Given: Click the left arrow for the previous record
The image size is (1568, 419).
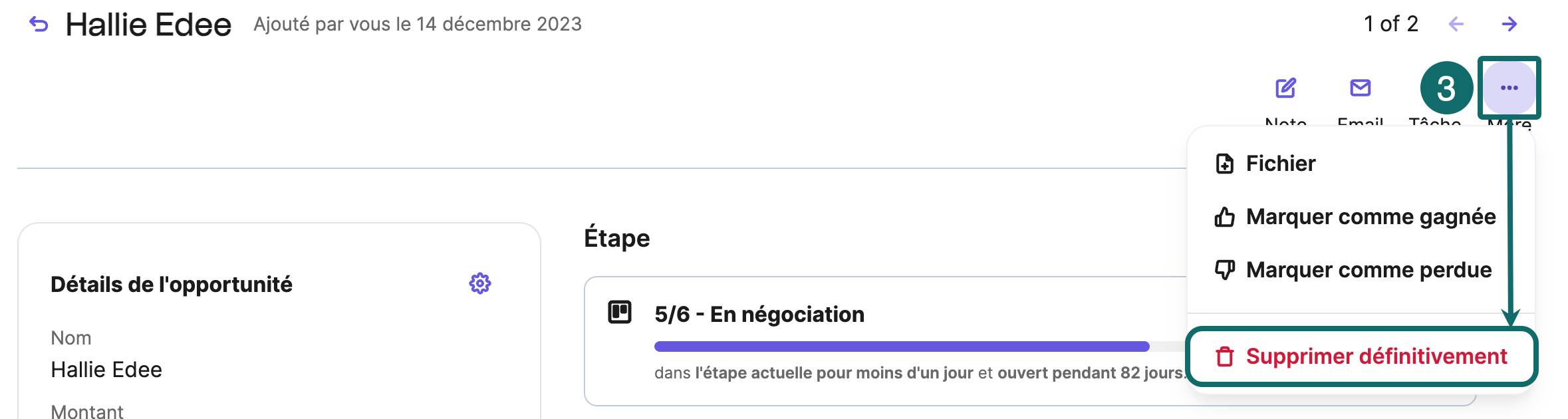Looking at the screenshot, I should pyautogui.click(x=1456, y=24).
